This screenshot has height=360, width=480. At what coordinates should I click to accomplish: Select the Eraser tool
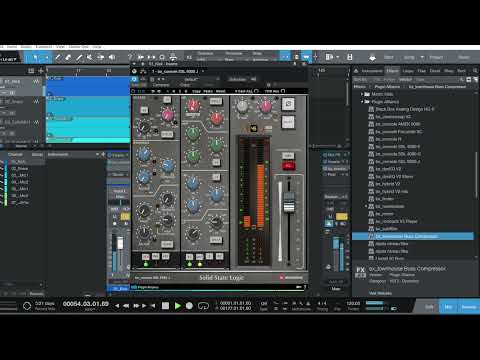click(68, 57)
